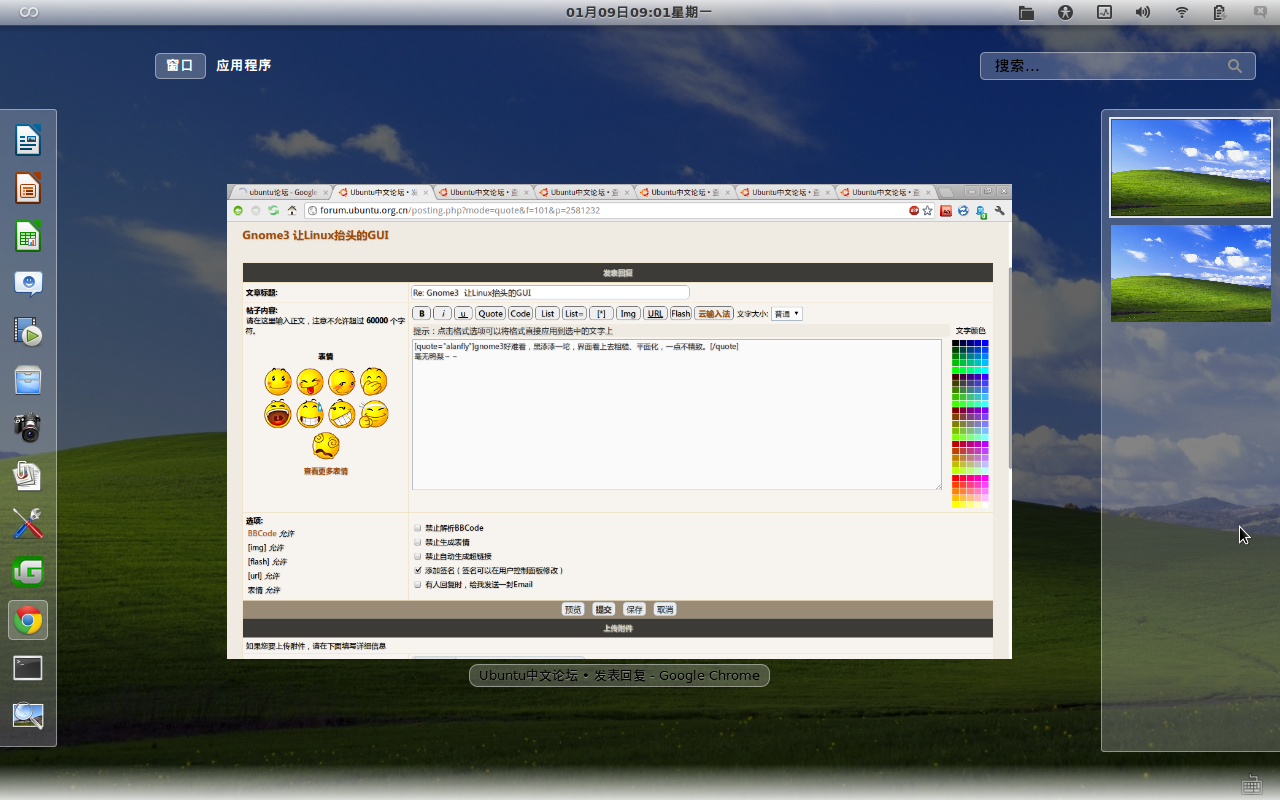Open the screwdriver-and-wrench tools dash icon
Screen dimensions: 1280x800
(28, 524)
